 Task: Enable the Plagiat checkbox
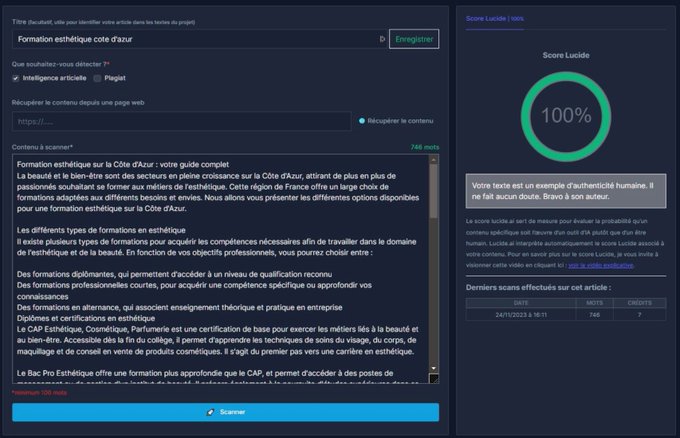98,78
